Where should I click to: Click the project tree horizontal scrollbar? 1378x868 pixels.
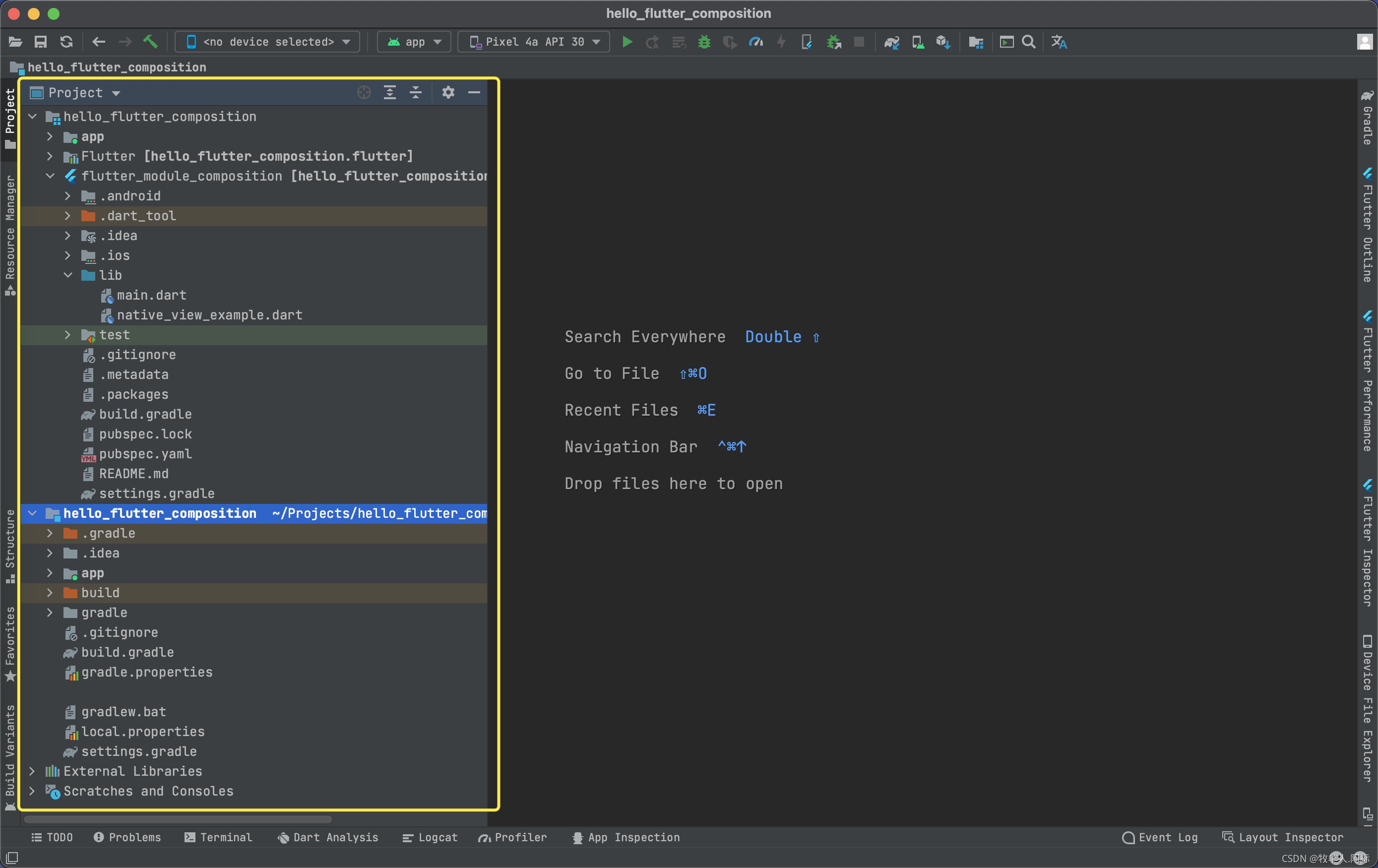[x=178, y=819]
